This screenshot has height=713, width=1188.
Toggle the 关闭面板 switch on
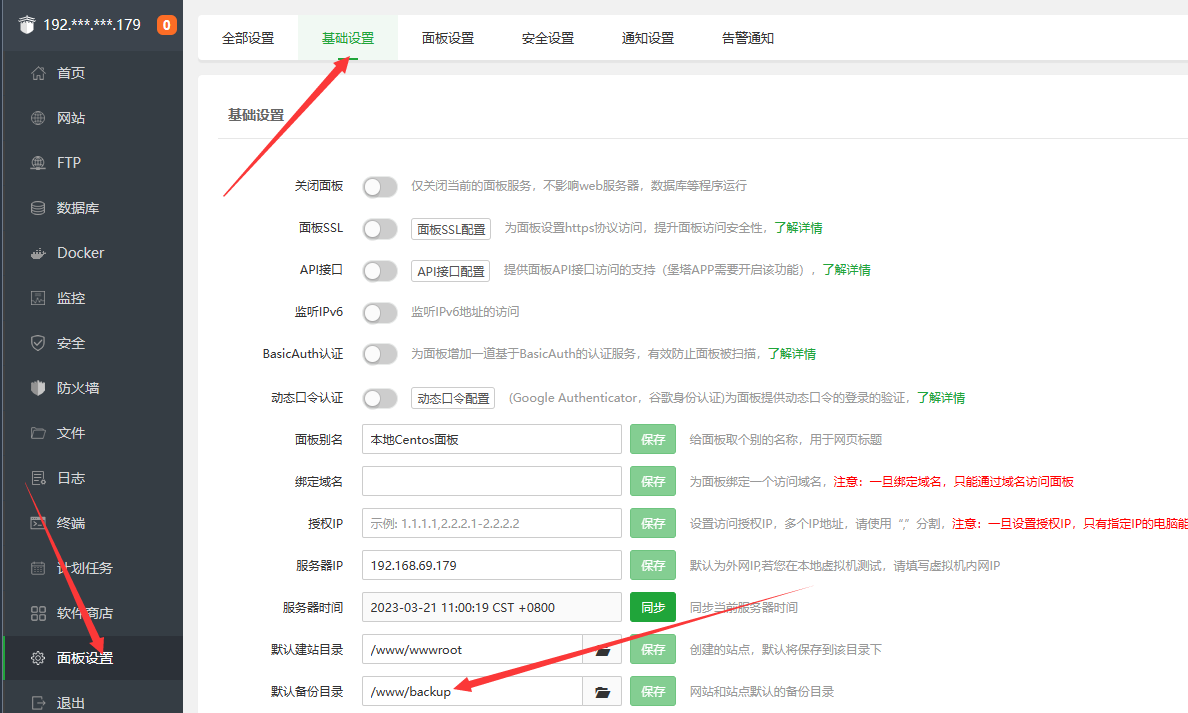pos(380,186)
